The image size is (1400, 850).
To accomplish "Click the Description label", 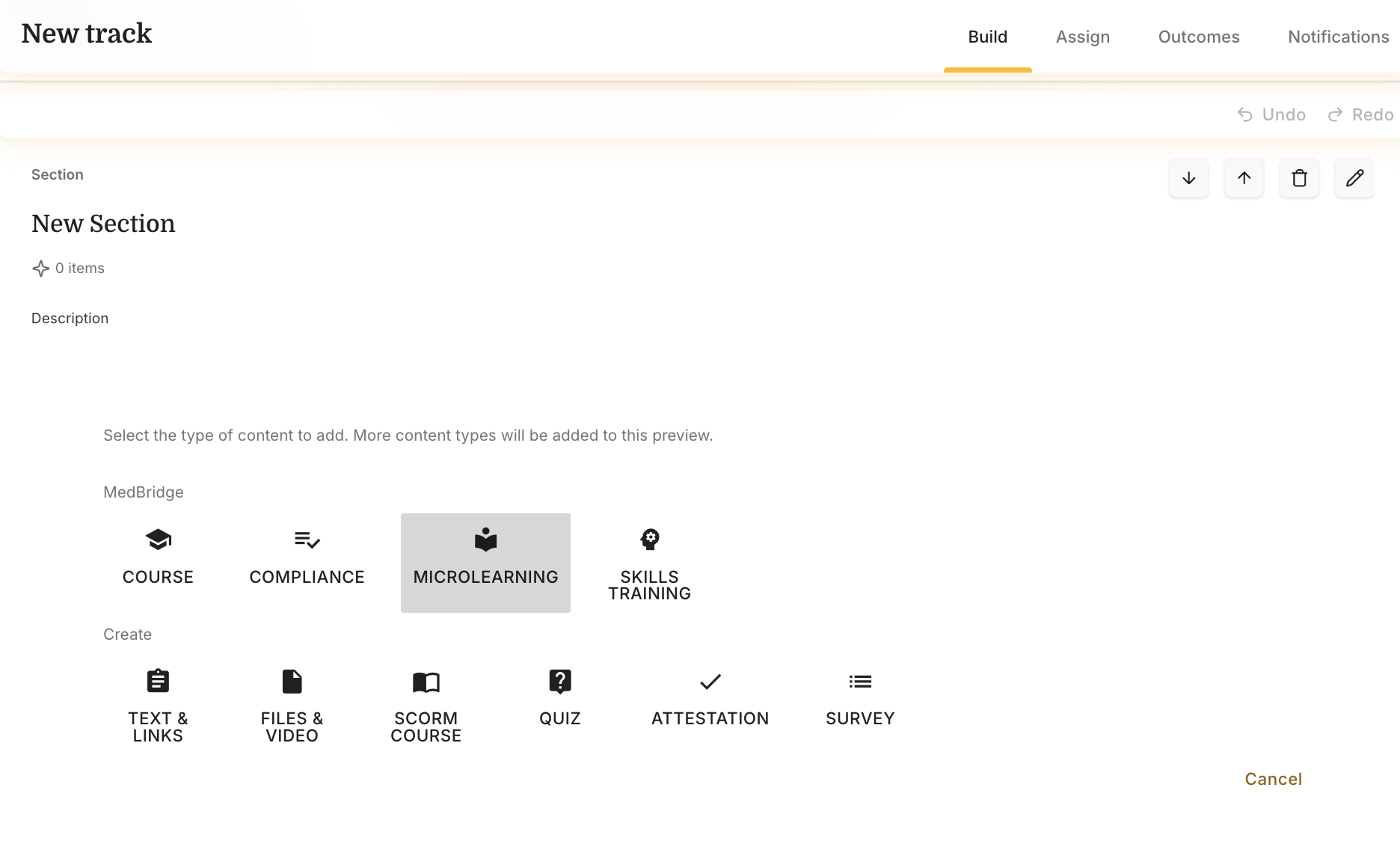I will (70, 318).
